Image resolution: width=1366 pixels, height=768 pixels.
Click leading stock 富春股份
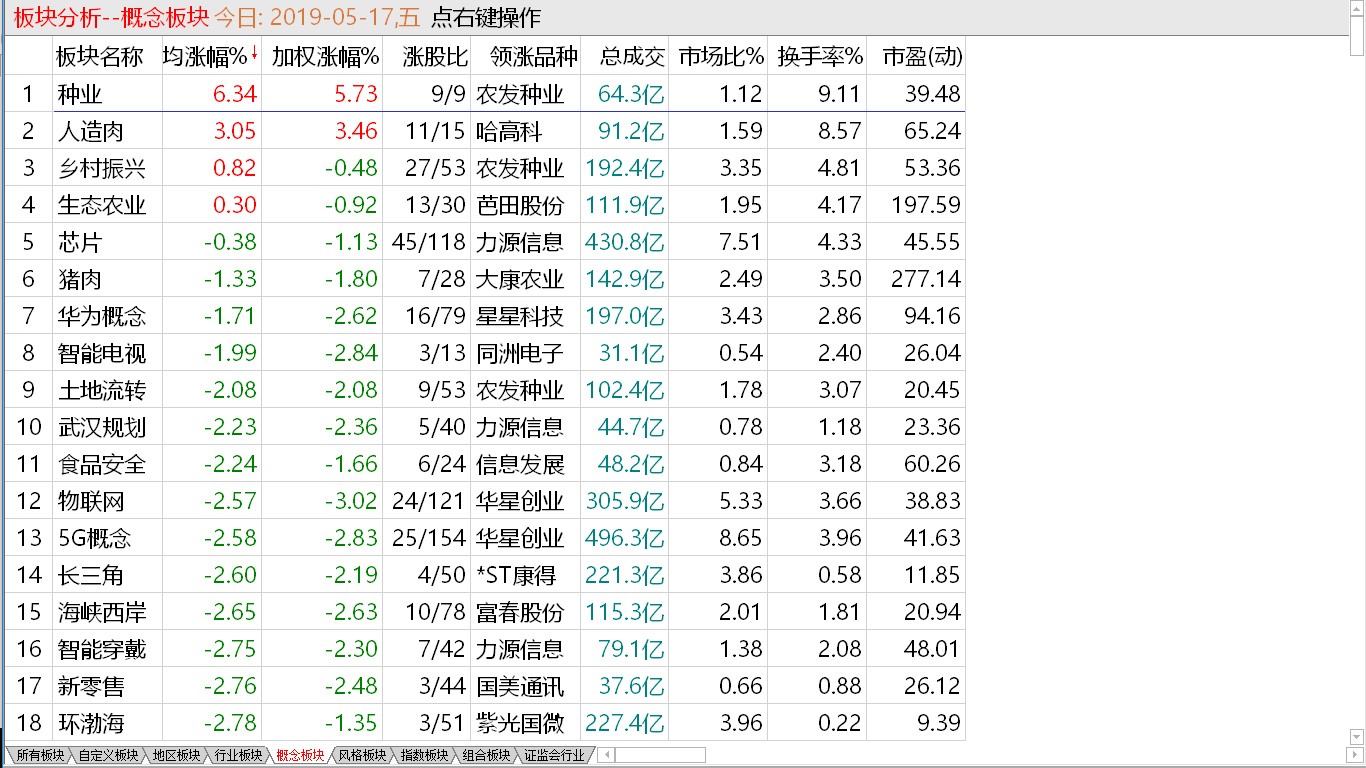click(520, 612)
